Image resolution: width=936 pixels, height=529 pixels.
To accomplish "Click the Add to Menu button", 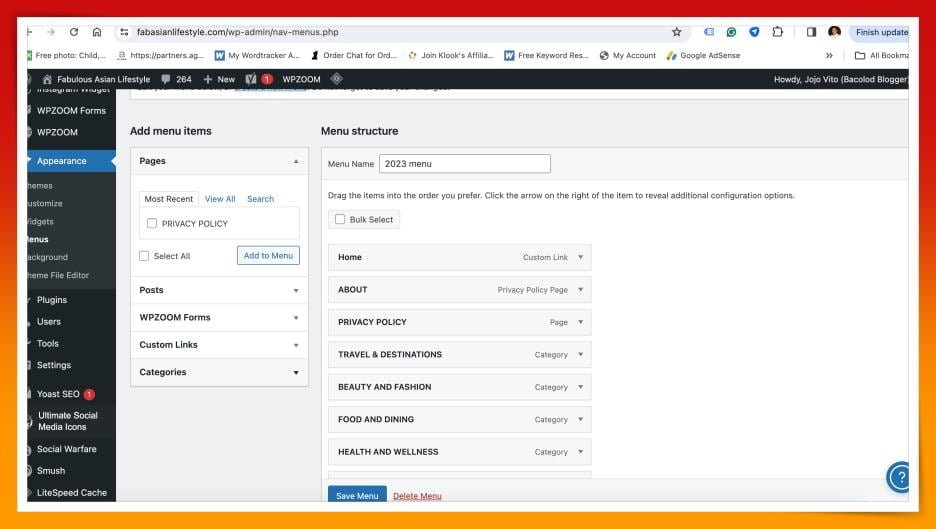I will point(268,256).
